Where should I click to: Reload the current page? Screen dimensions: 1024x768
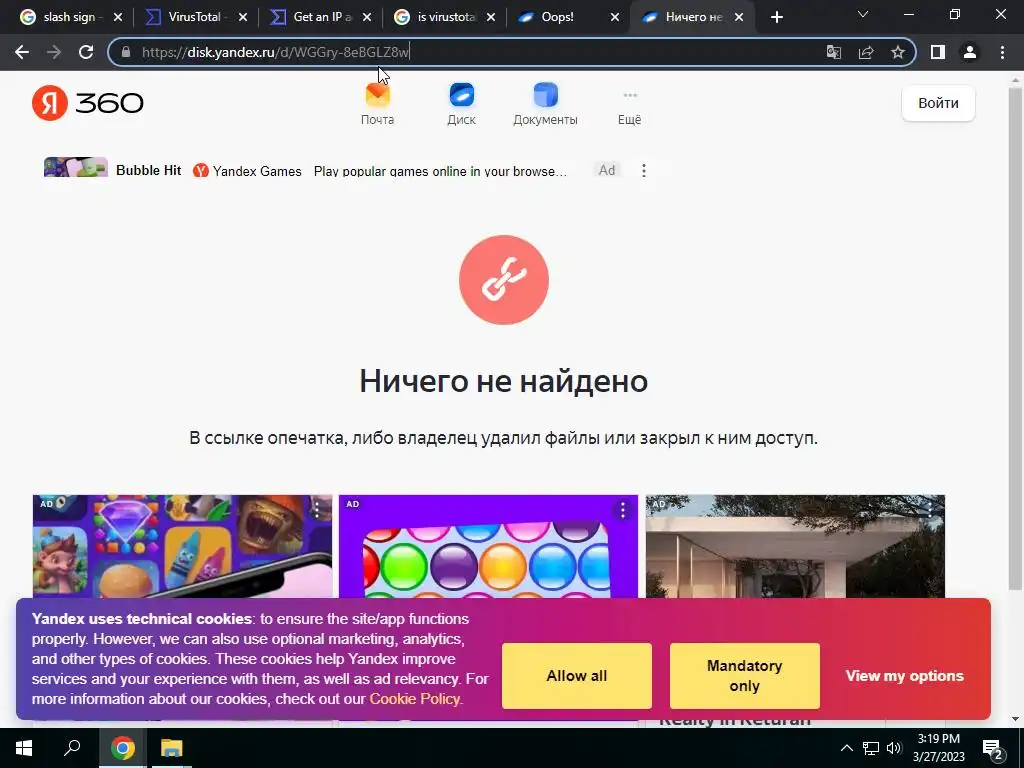click(x=86, y=52)
